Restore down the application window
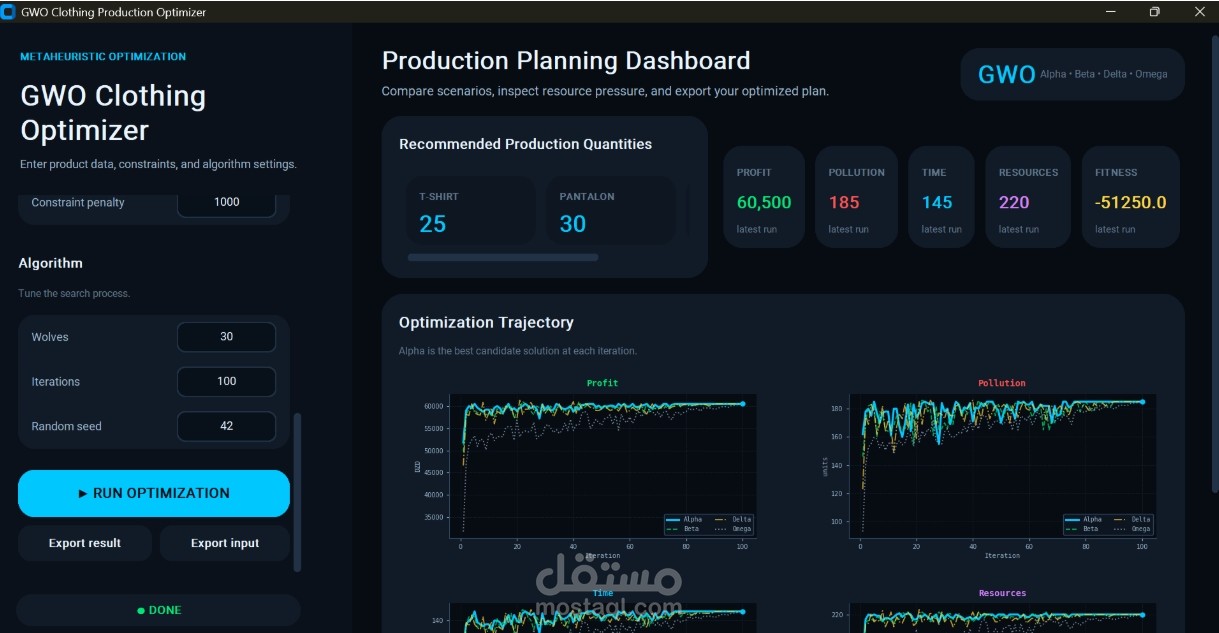Image resolution: width=1219 pixels, height=633 pixels. point(1155,12)
